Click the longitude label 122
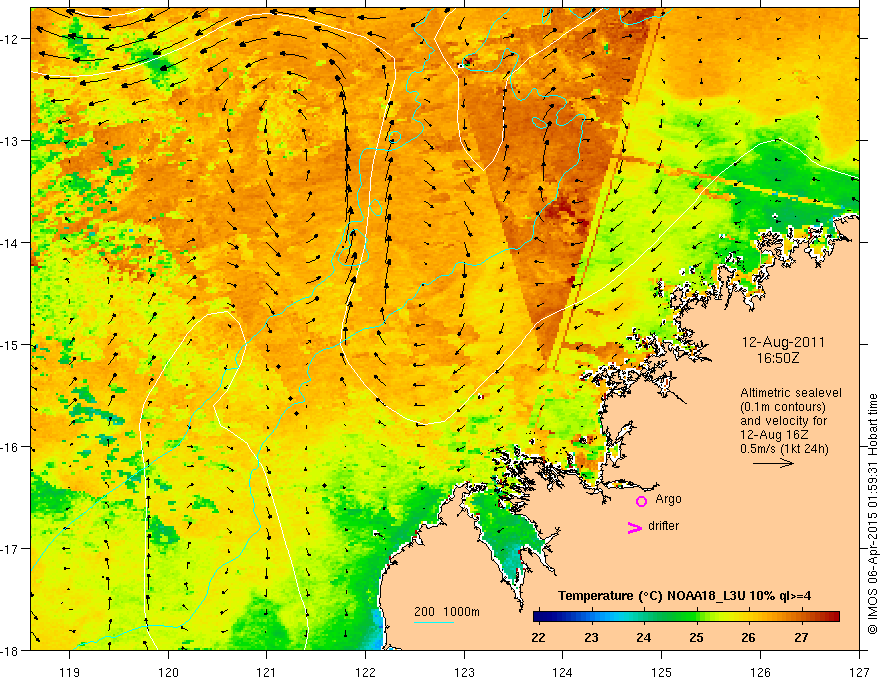This screenshot has height=680, width=880. (x=365, y=672)
